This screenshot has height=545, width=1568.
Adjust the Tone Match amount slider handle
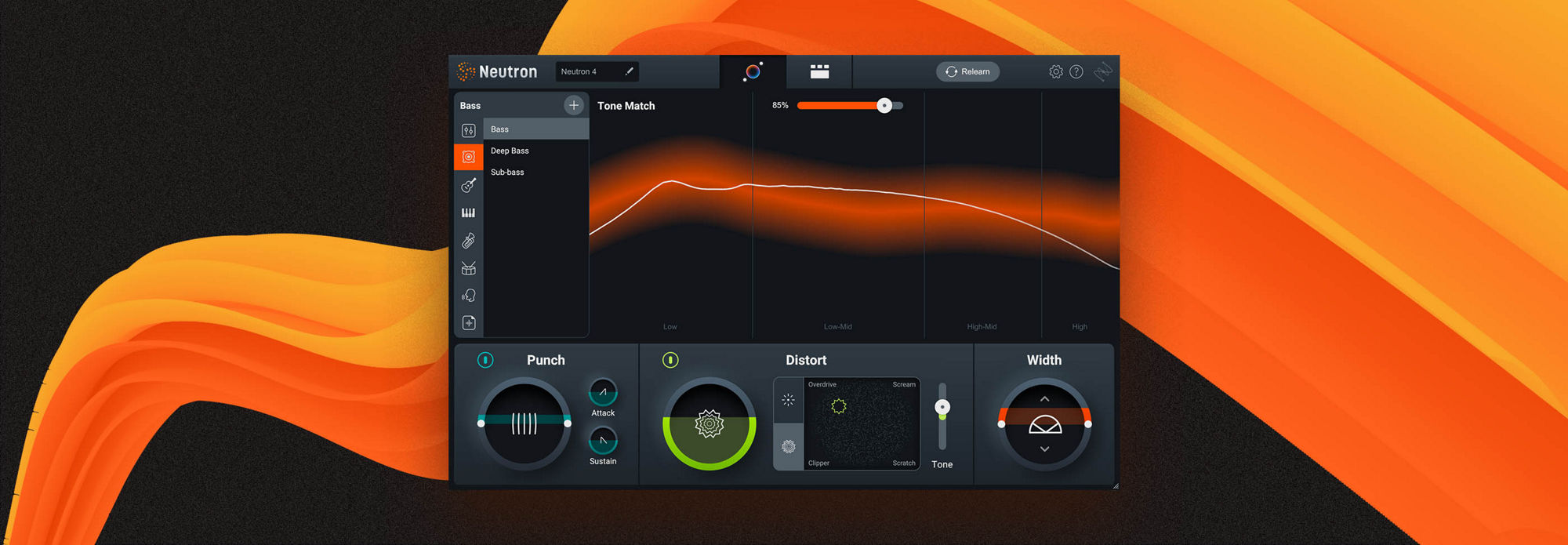click(x=884, y=105)
